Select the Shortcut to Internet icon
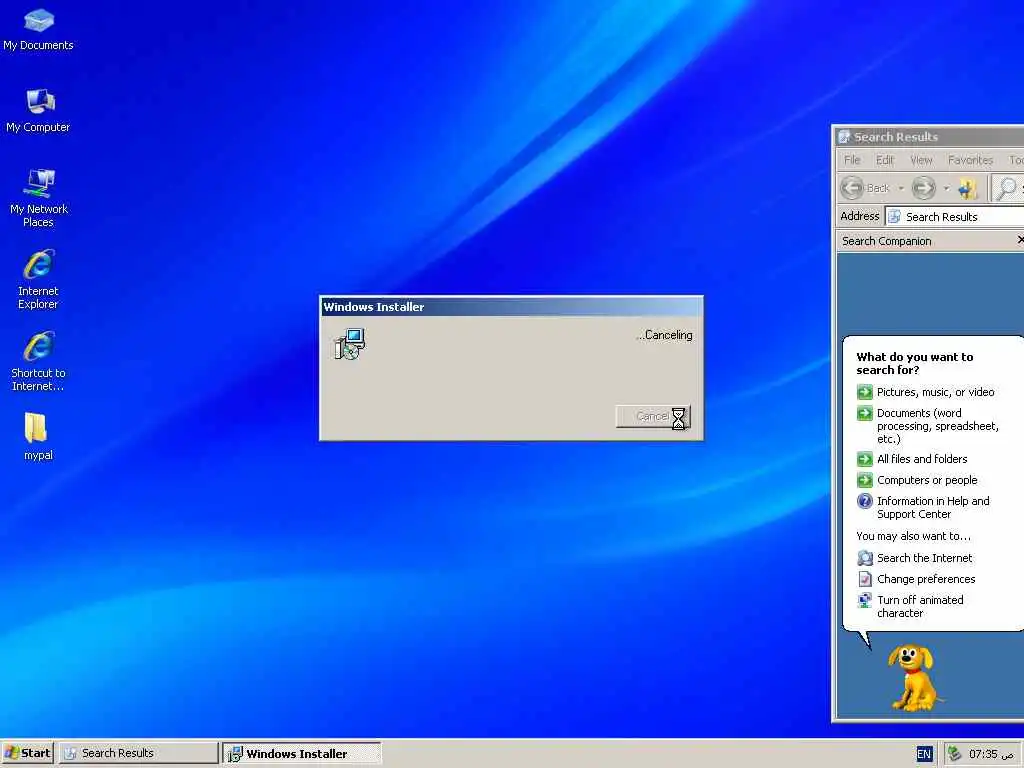Image resolution: width=1024 pixels, height=768 pixels. point(39,362)
